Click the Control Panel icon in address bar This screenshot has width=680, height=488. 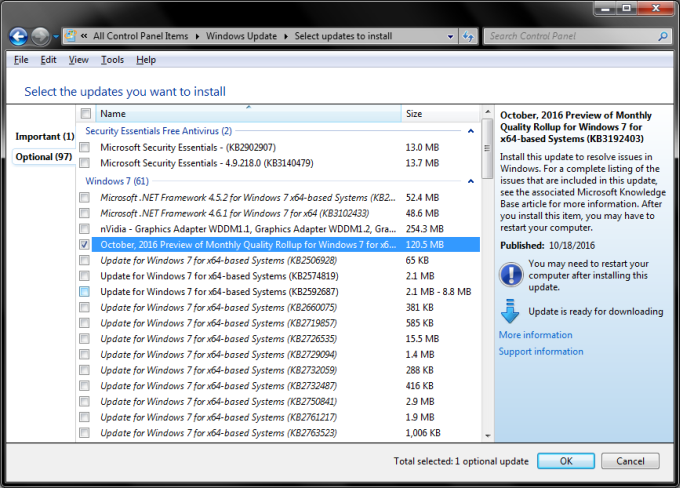coord(71,37)
